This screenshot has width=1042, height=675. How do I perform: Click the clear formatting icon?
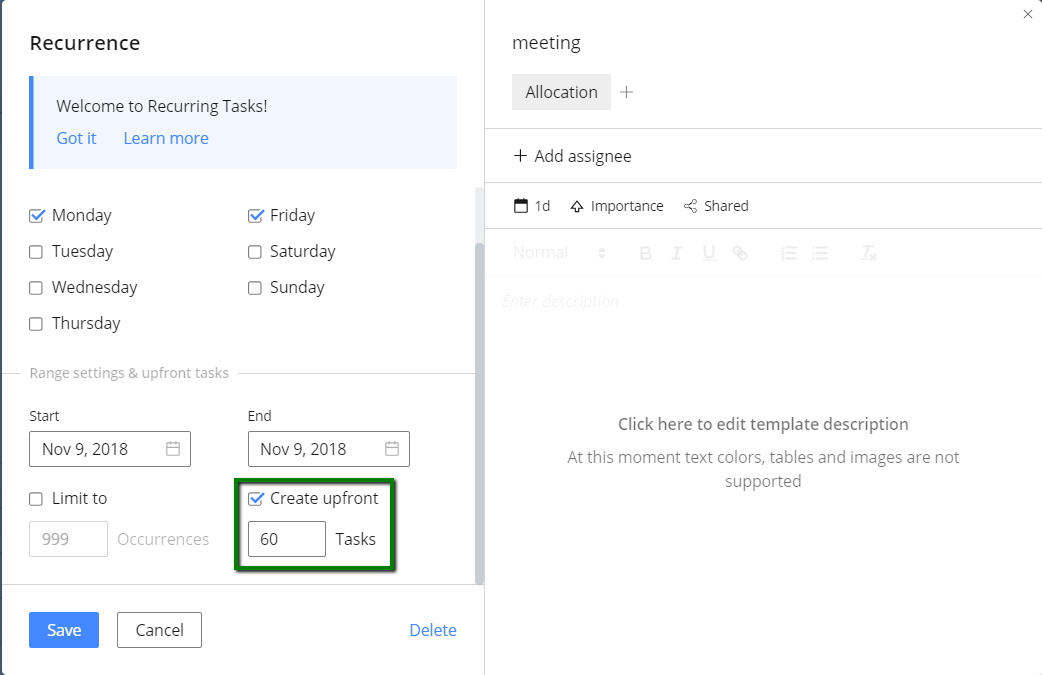click(869, 254)
